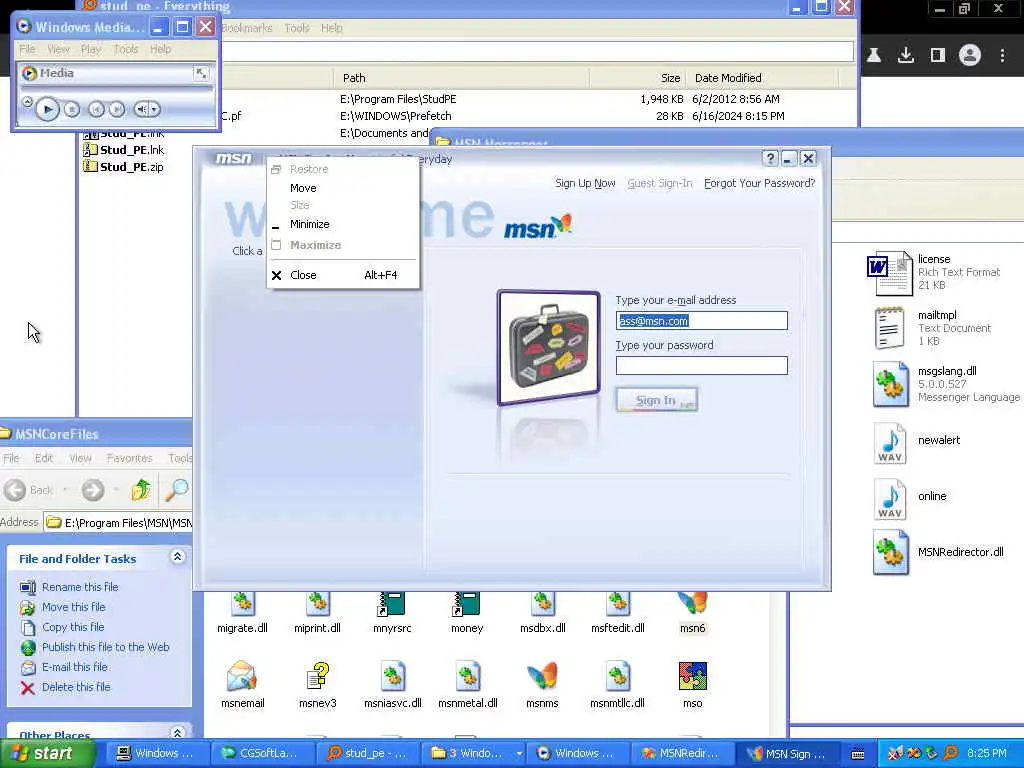Skip to previous track in Media Player

tap(96, 110)
